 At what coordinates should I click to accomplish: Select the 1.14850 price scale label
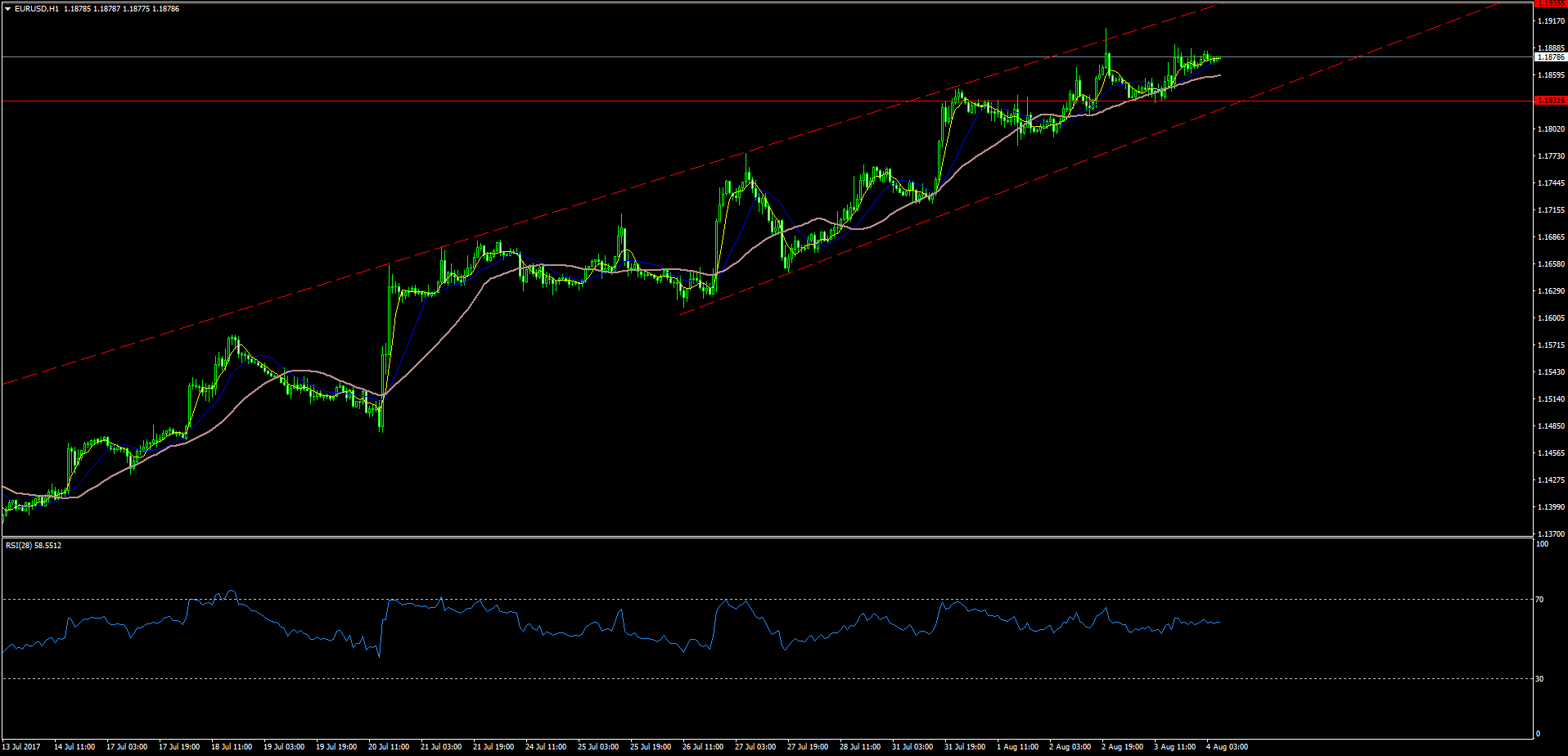click(x=1552, y=426)
